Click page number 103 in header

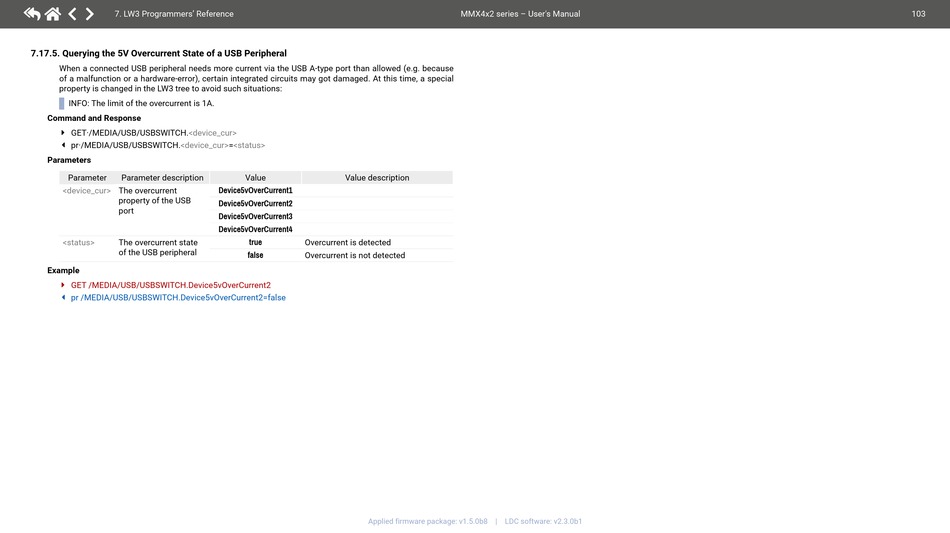pyautogui.click(x=918, y=14)
